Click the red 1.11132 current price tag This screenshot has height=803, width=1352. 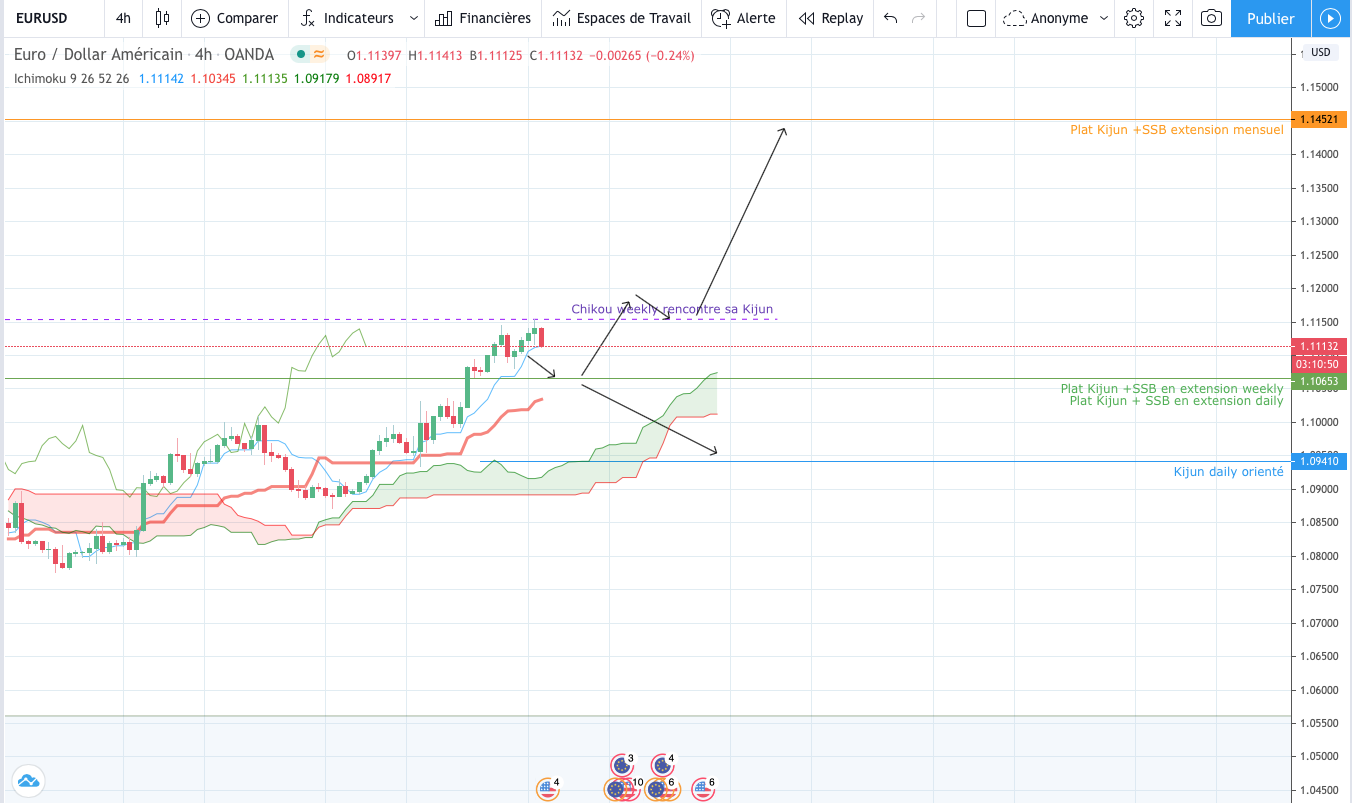(1320, 346)
